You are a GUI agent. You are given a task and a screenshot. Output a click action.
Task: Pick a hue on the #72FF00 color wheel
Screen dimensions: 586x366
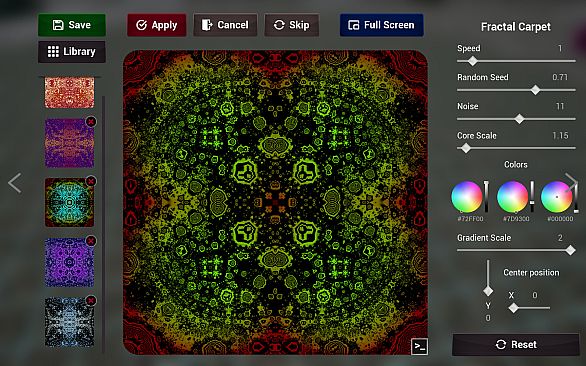[467, 197]
